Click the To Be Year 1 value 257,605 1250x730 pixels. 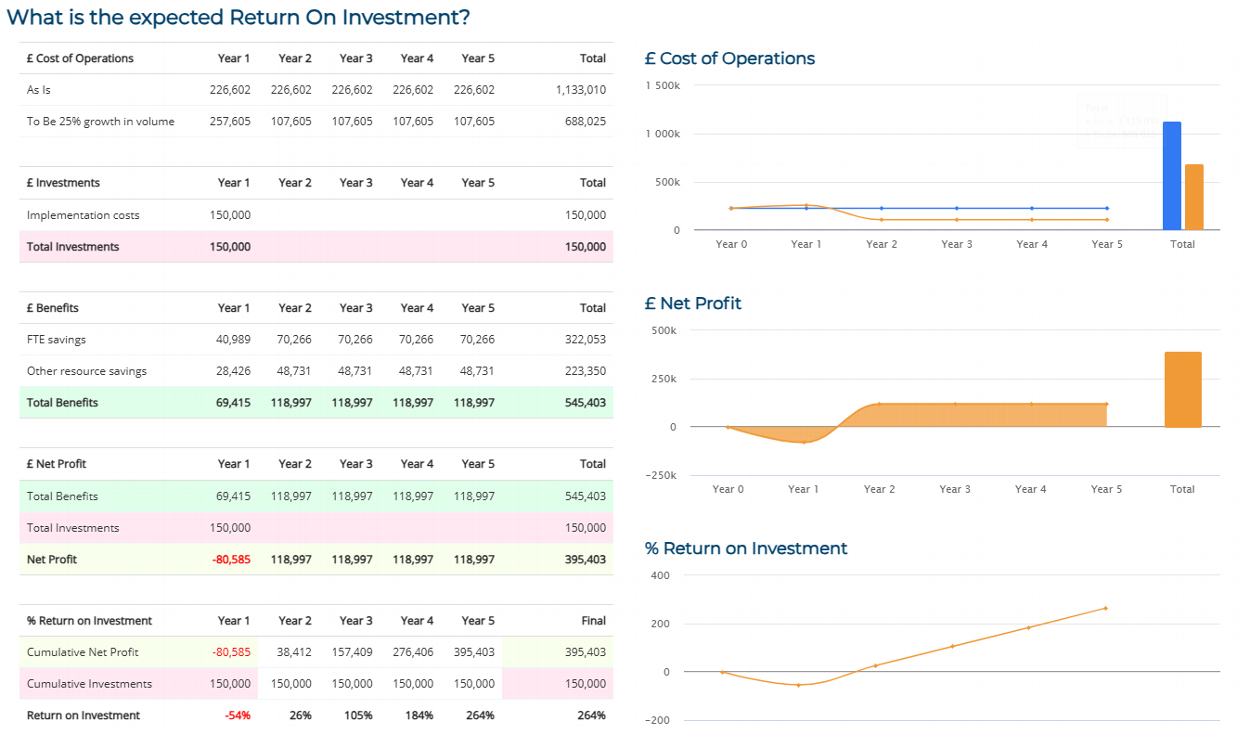(x=230, y=122)
